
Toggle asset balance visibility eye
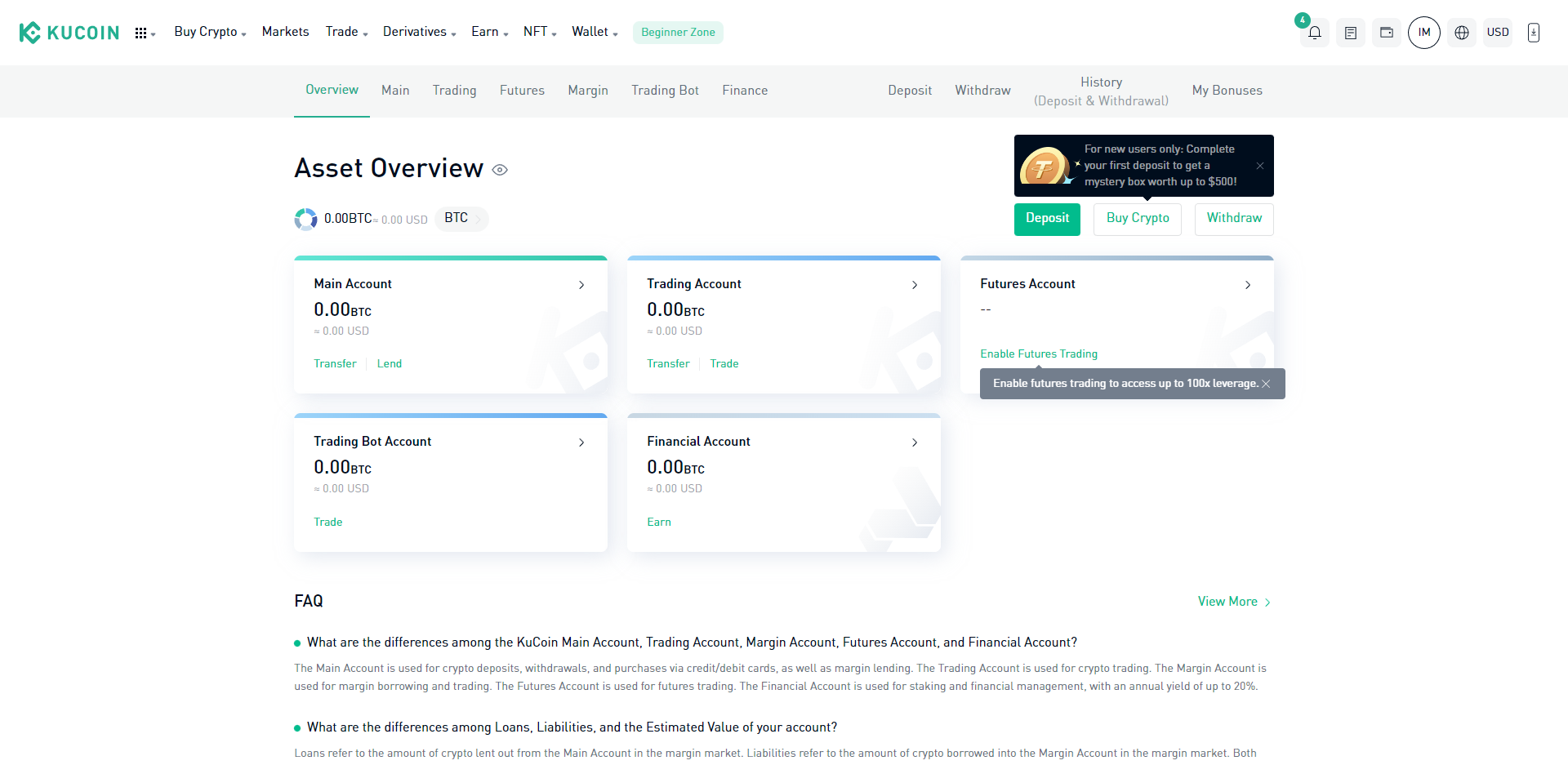tap(500, 170)
